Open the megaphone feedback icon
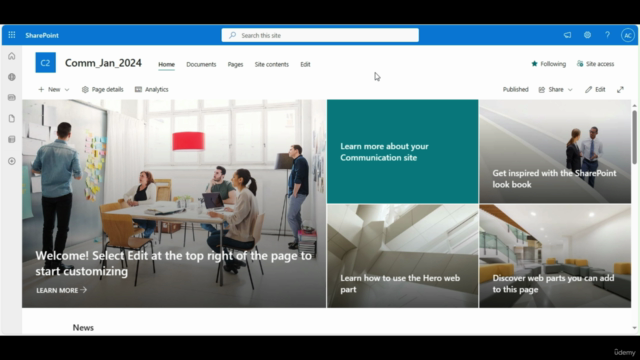640x360 pixels. tap(567, 35)
